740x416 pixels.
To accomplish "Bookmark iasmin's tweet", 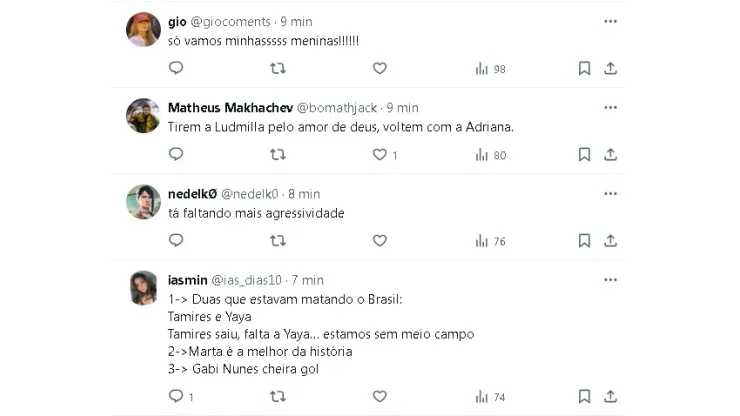I will click(584, 397).
